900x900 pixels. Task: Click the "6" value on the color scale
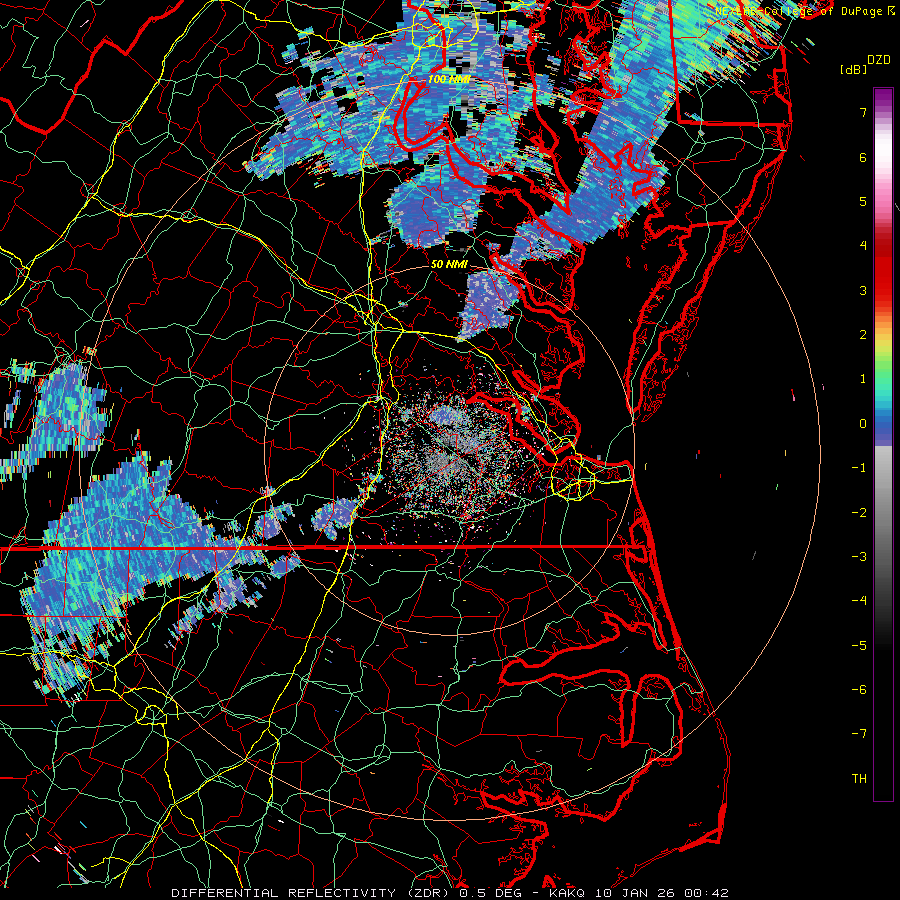pyautogui.click(x=863, y=157)
